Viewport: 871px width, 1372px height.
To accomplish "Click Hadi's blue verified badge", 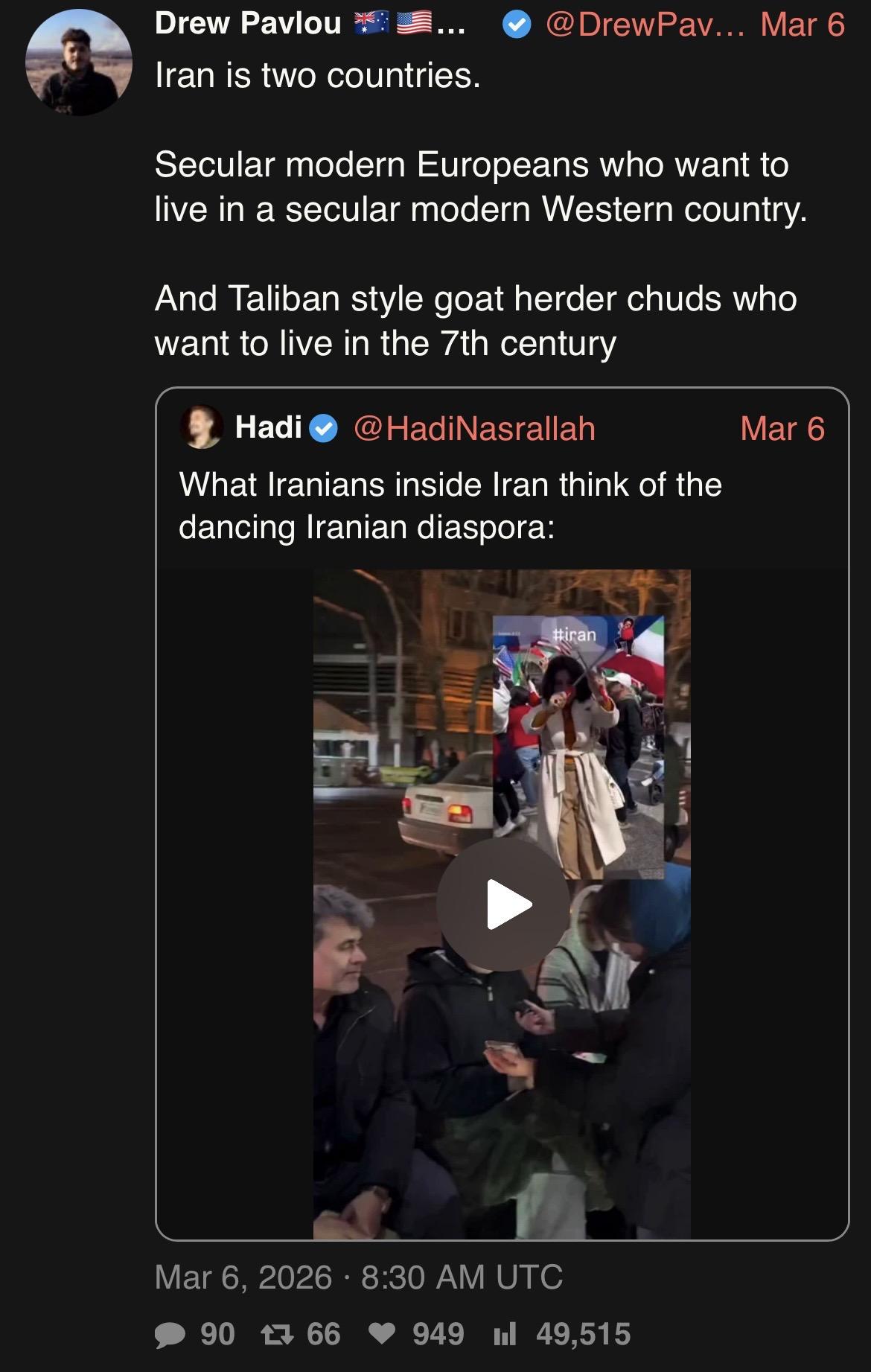I will point(323,429).
